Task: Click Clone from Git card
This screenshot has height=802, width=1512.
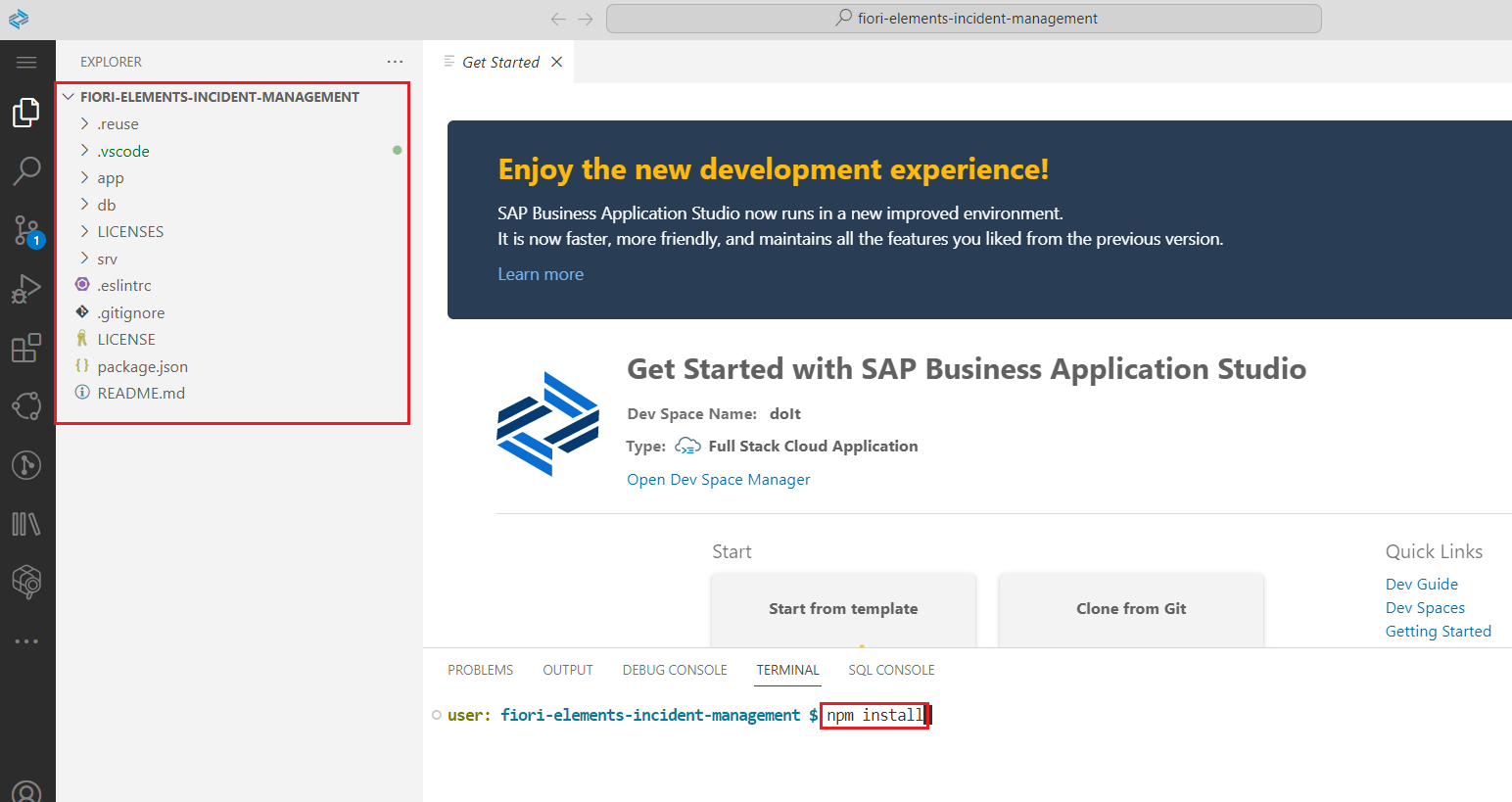Action: click(1131, 609)
